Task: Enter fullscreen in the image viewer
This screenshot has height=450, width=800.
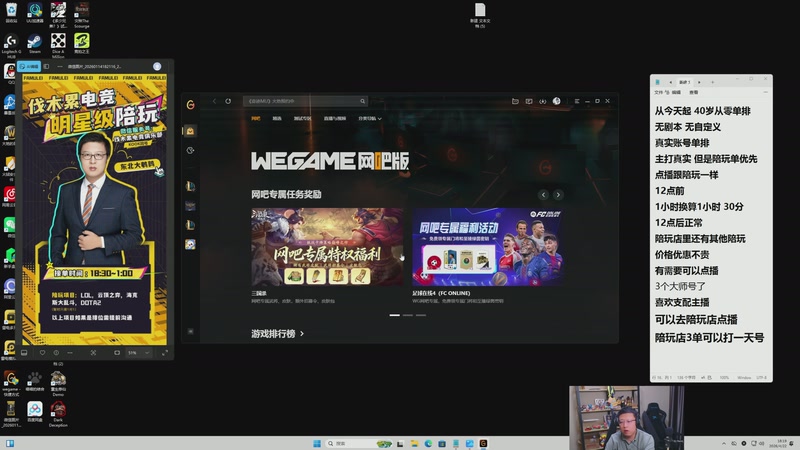Action: point(165,353)
